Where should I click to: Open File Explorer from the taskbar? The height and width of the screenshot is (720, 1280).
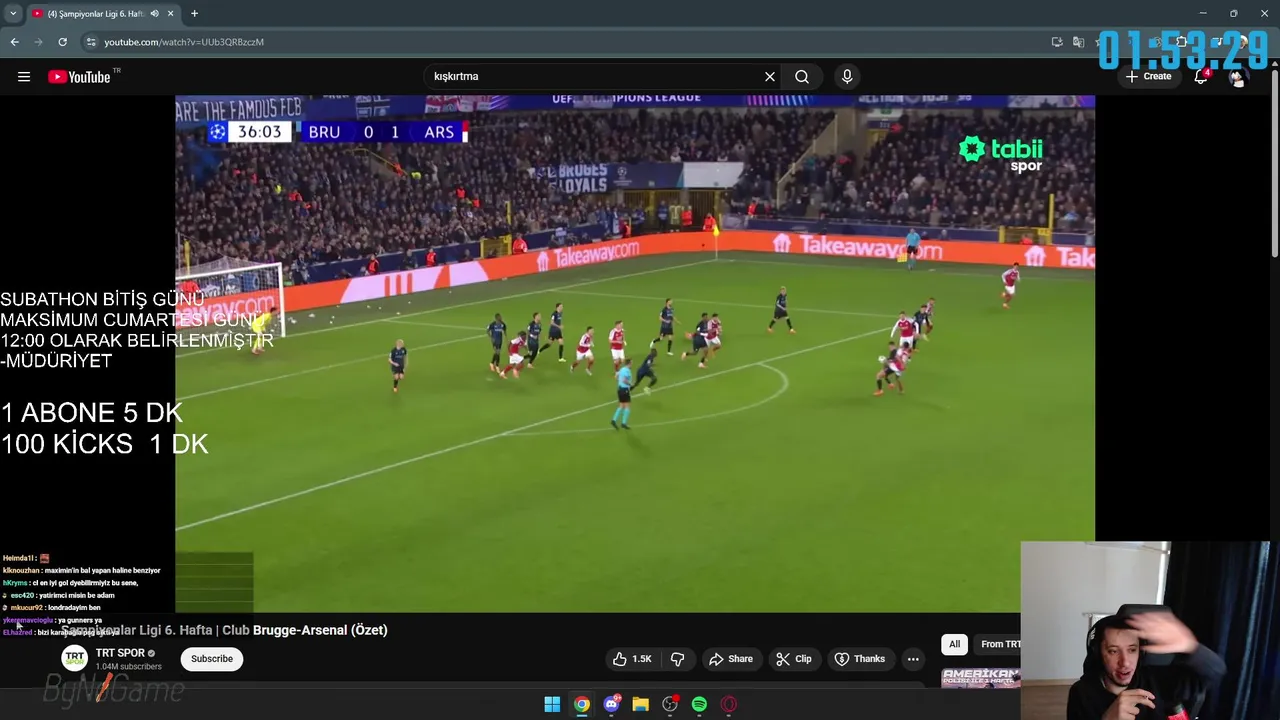(x=641, y=704)
